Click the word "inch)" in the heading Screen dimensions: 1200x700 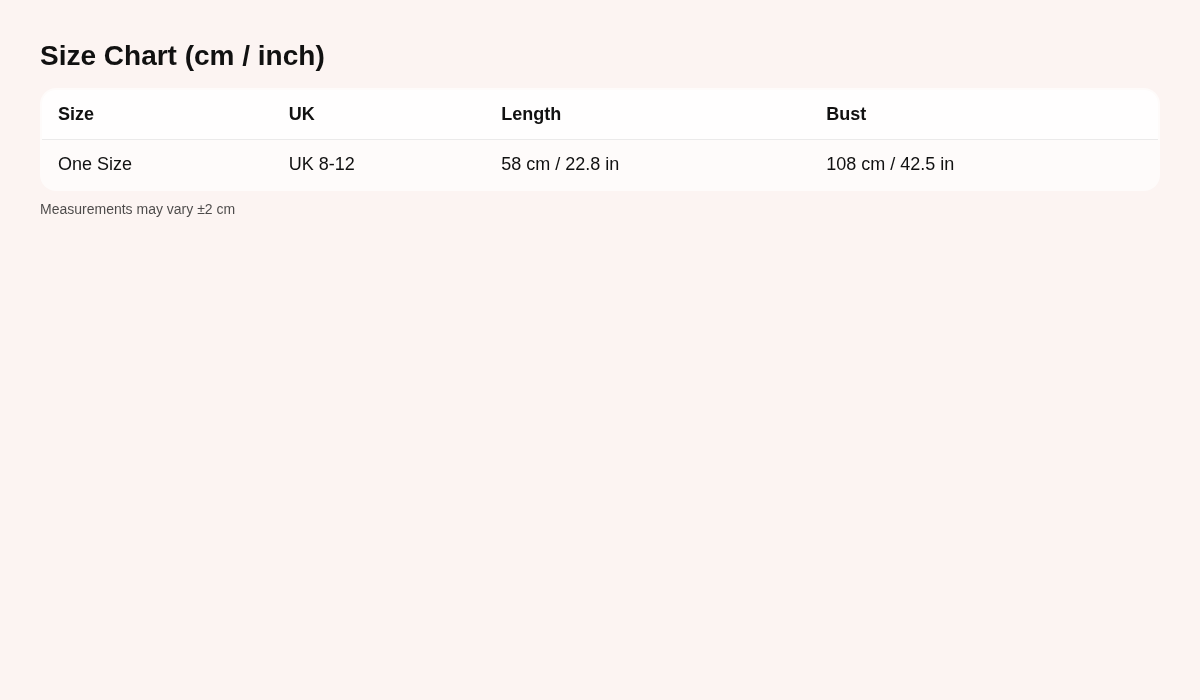[x=291, y=56]
